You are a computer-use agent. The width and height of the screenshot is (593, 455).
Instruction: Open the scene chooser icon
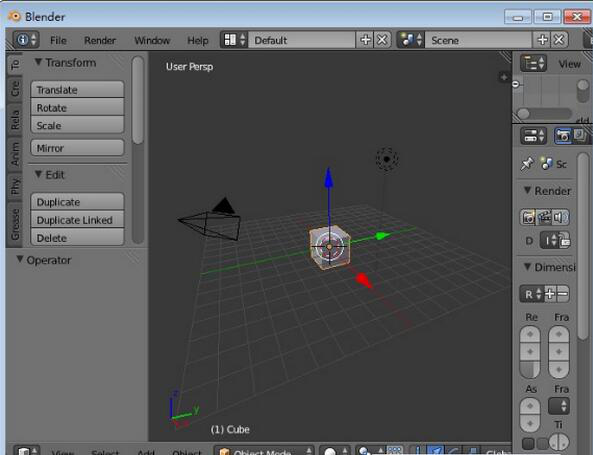[x=411, y=40]
